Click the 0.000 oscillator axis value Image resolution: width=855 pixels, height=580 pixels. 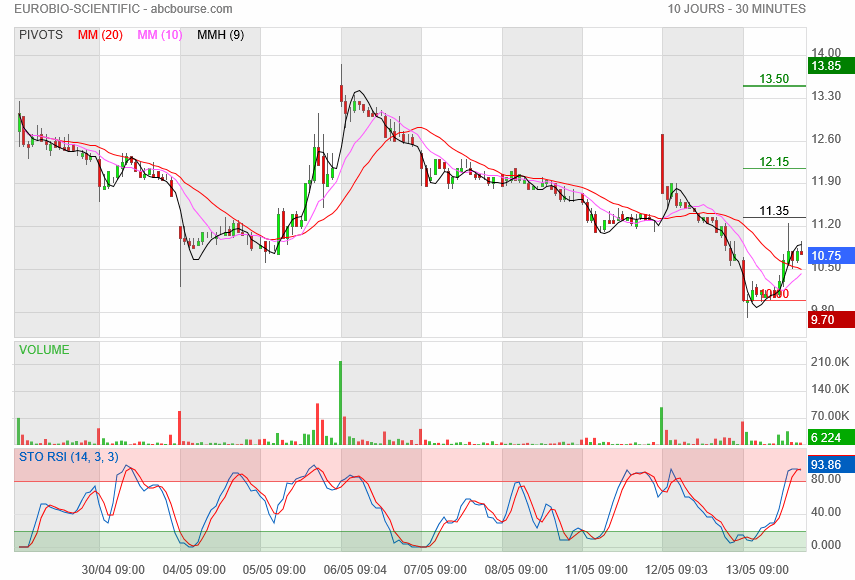[x=826, y=545]
